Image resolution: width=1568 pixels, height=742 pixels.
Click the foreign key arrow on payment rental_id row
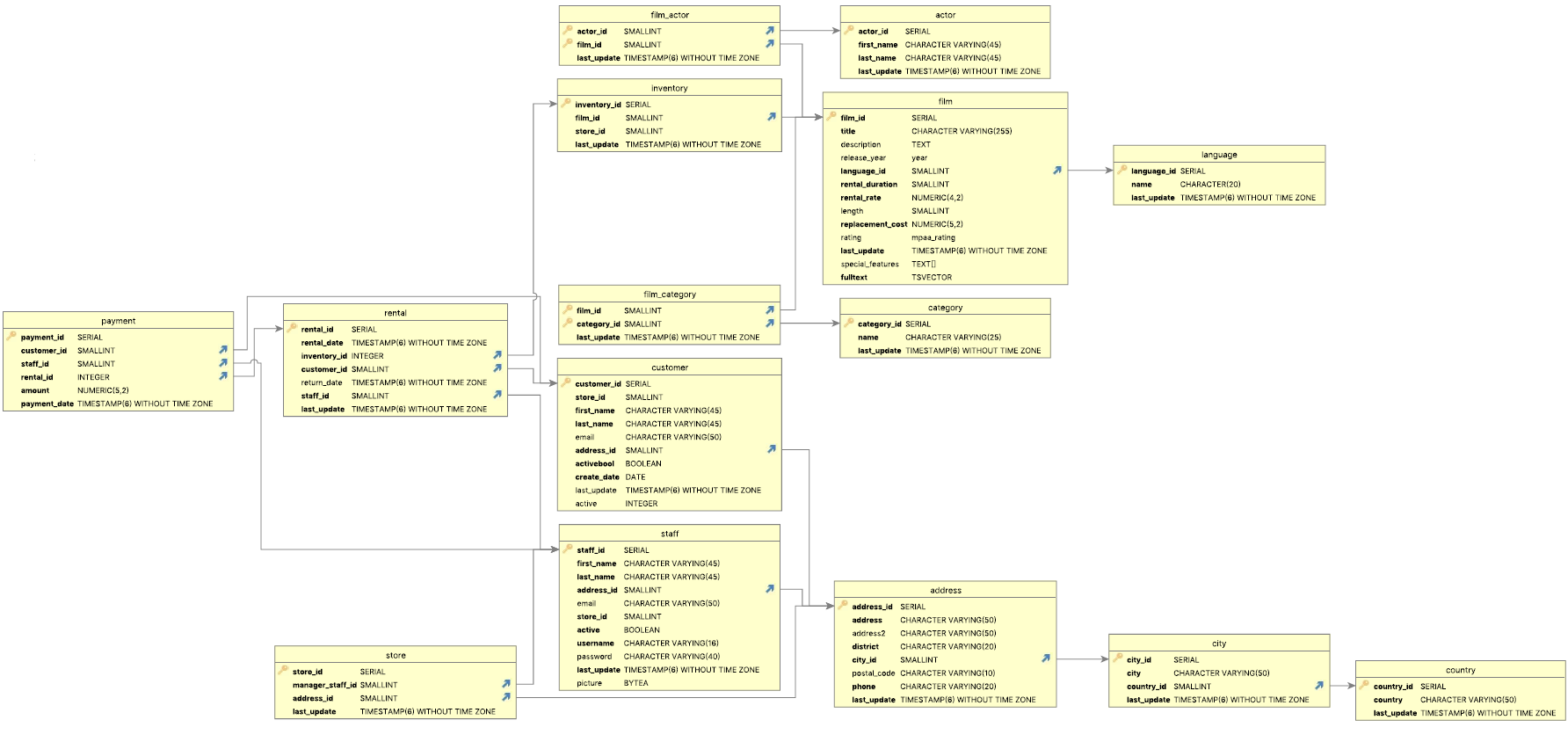click(x=223, y=376)
